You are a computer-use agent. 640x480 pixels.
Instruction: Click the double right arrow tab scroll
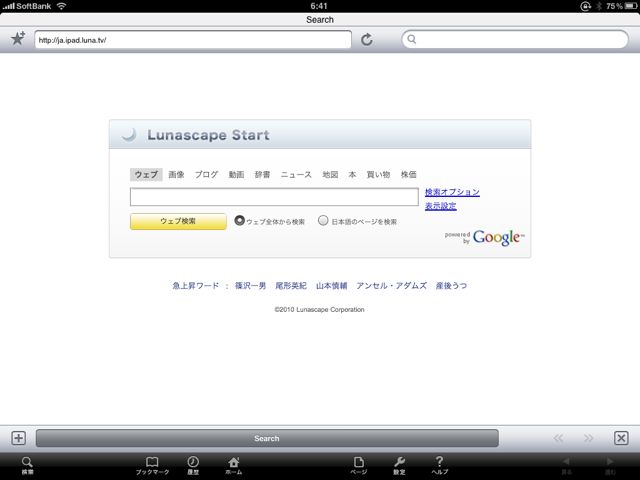589,438
